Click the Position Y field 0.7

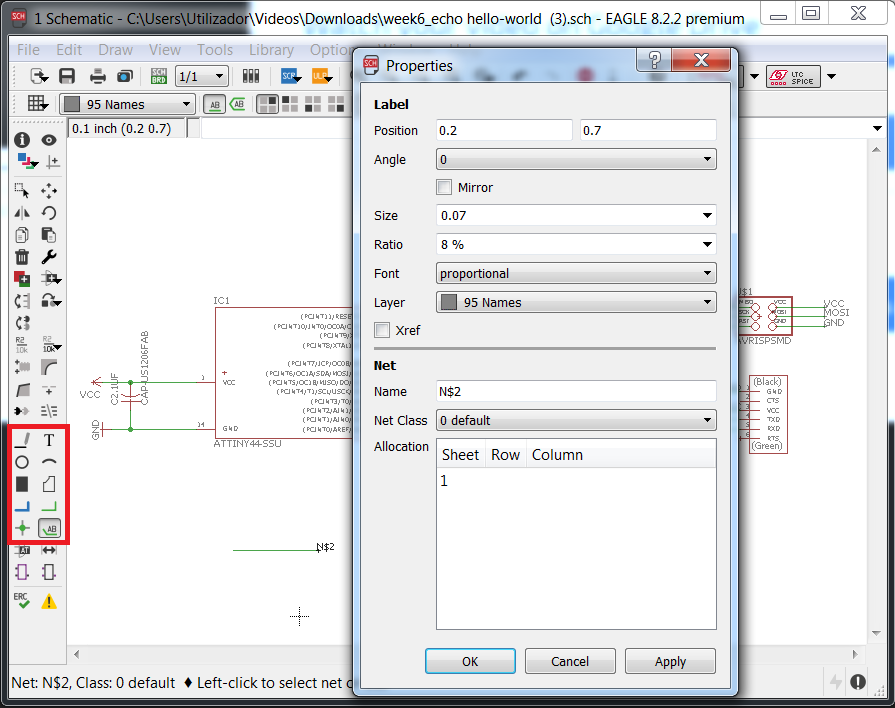click(648, 130)
